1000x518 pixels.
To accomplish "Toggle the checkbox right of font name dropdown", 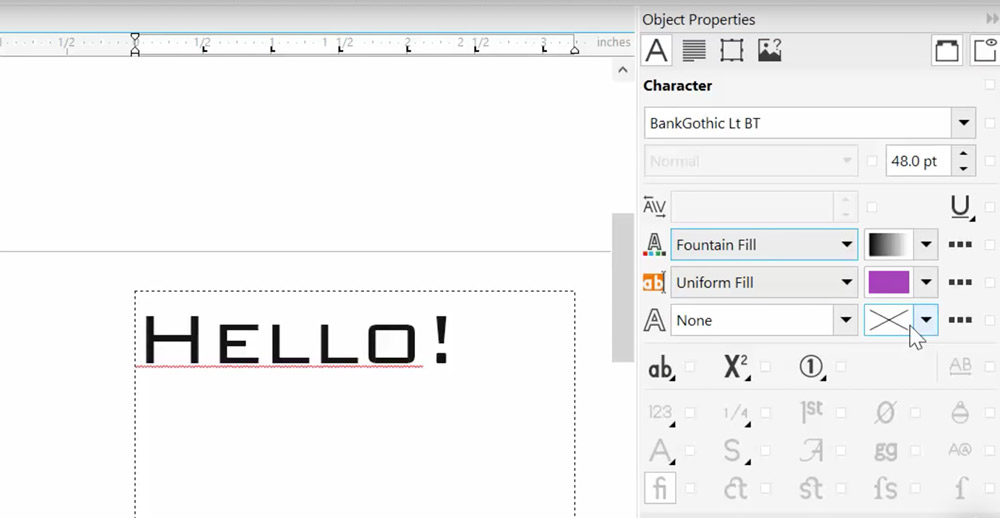I will tap(990, 123).
